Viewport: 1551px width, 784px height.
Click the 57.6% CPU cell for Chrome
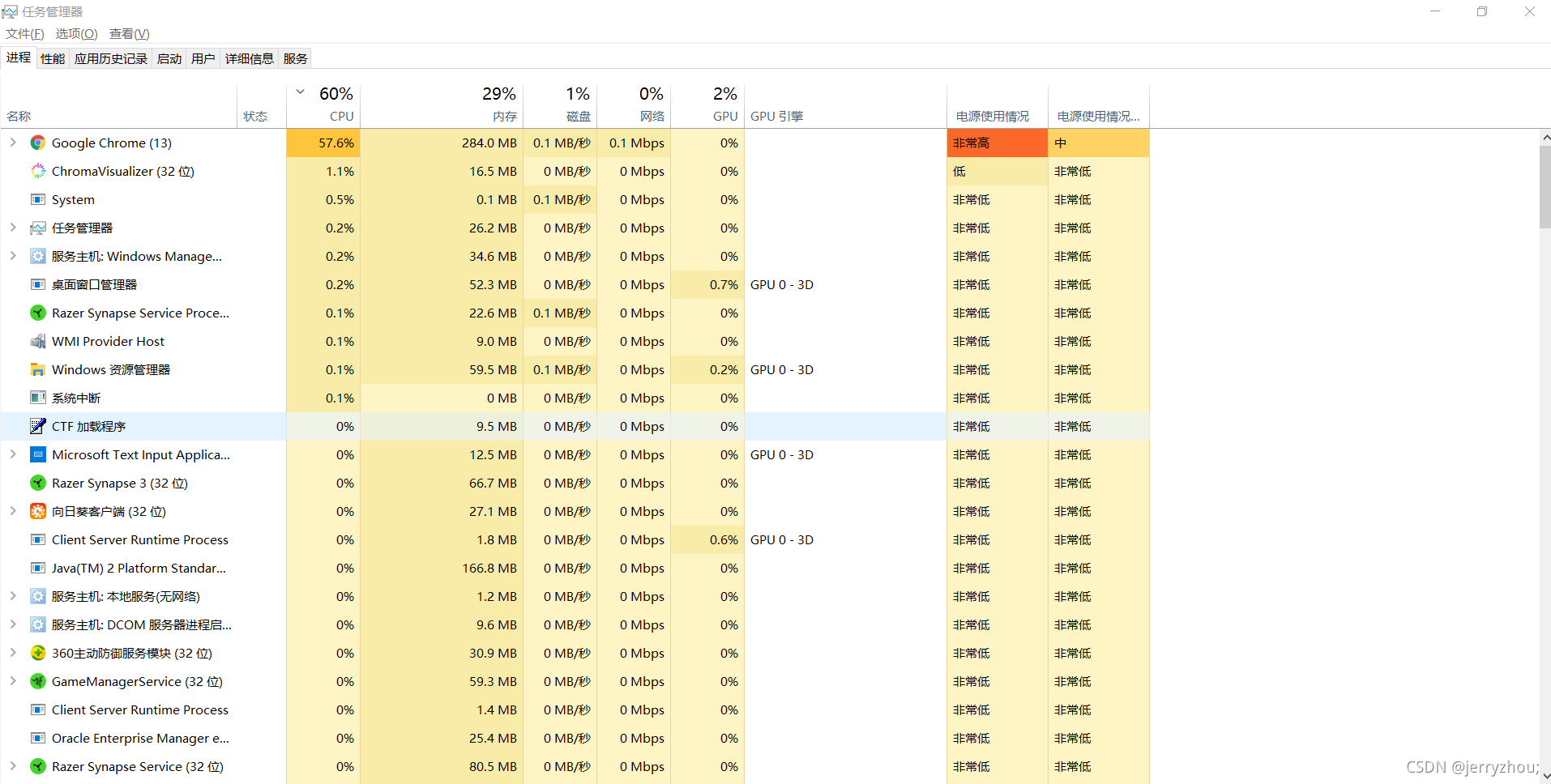[x=323, y=143]
